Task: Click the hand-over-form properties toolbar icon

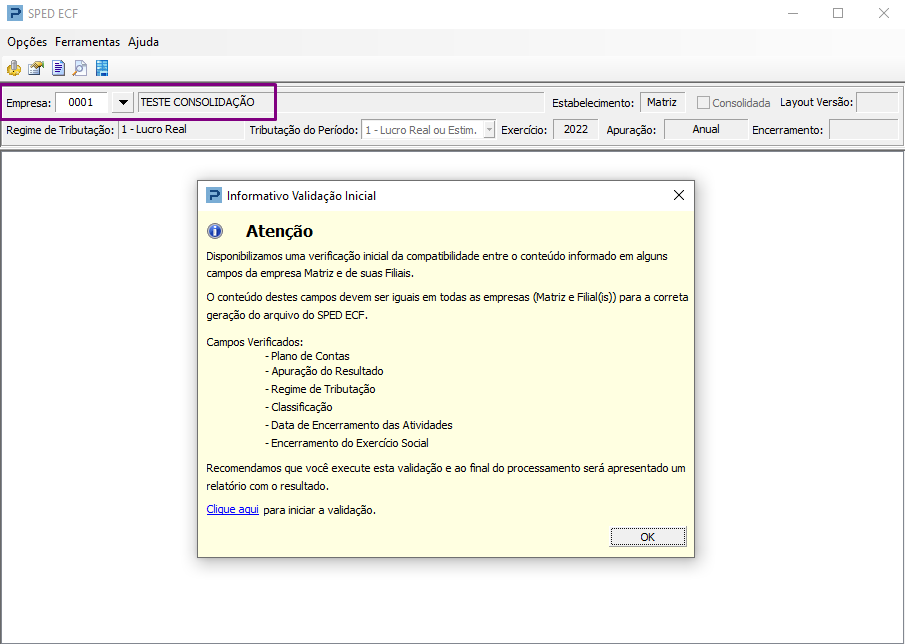Action: pyautogui.click(x=36, y=68)
